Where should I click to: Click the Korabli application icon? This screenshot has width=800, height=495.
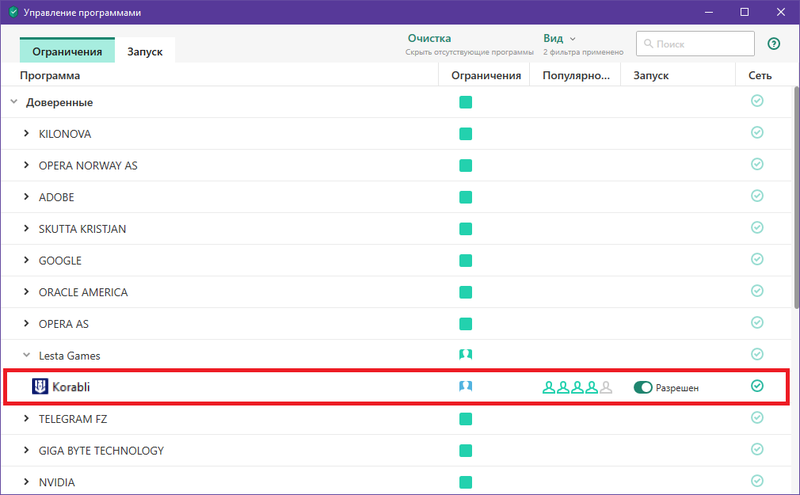(40, 386)
